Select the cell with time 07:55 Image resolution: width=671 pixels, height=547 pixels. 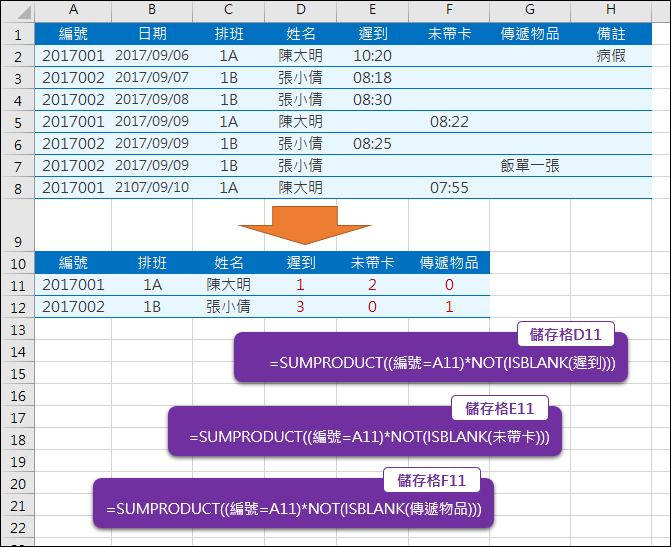[x=449, y=187]
